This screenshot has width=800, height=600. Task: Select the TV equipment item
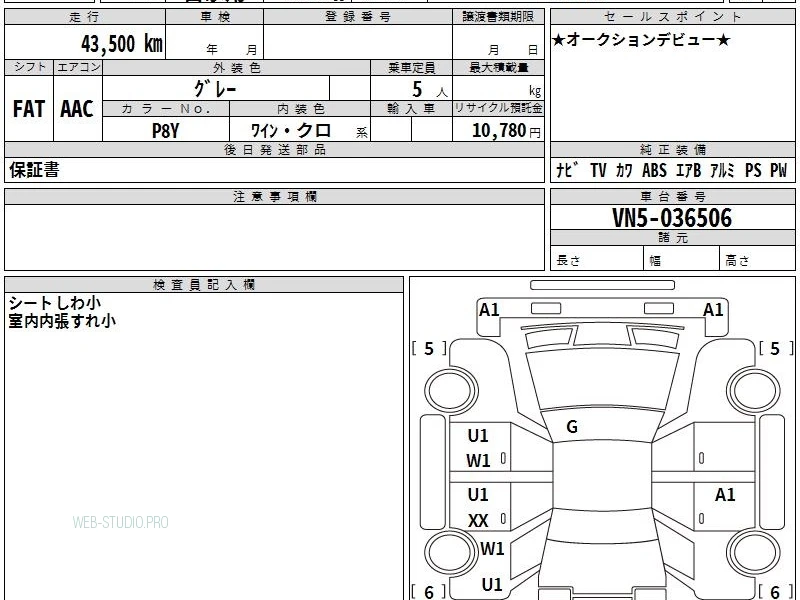(598, 170)
